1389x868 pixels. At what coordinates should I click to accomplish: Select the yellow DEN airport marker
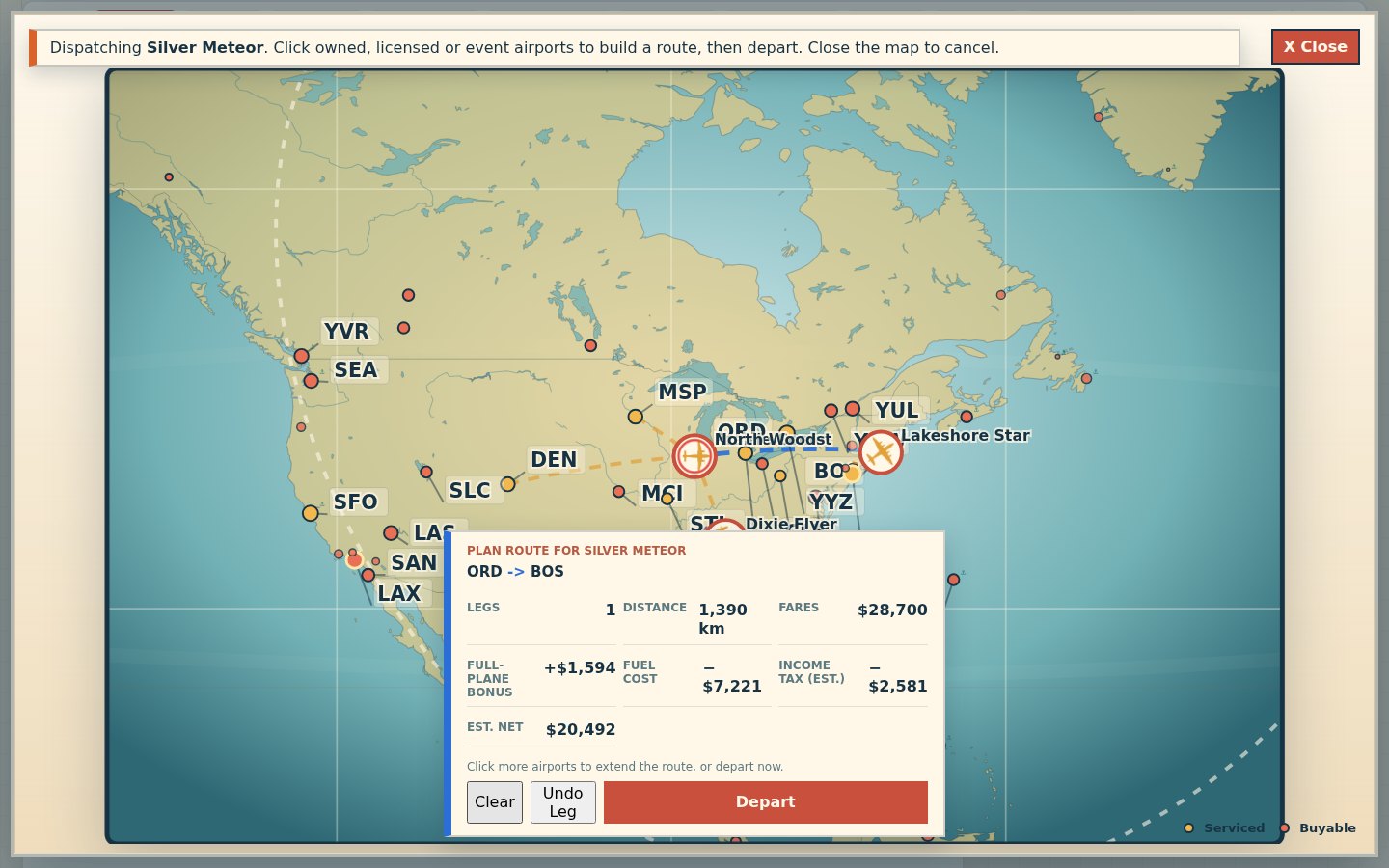point(507,484)
